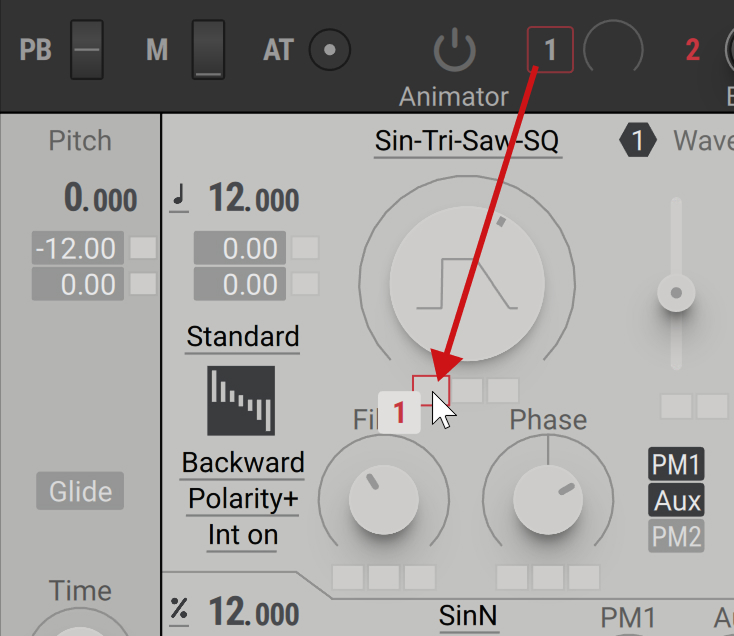734x636 pixels.
Task: Toggle the PM1 routing button
Action: [676, 464]
